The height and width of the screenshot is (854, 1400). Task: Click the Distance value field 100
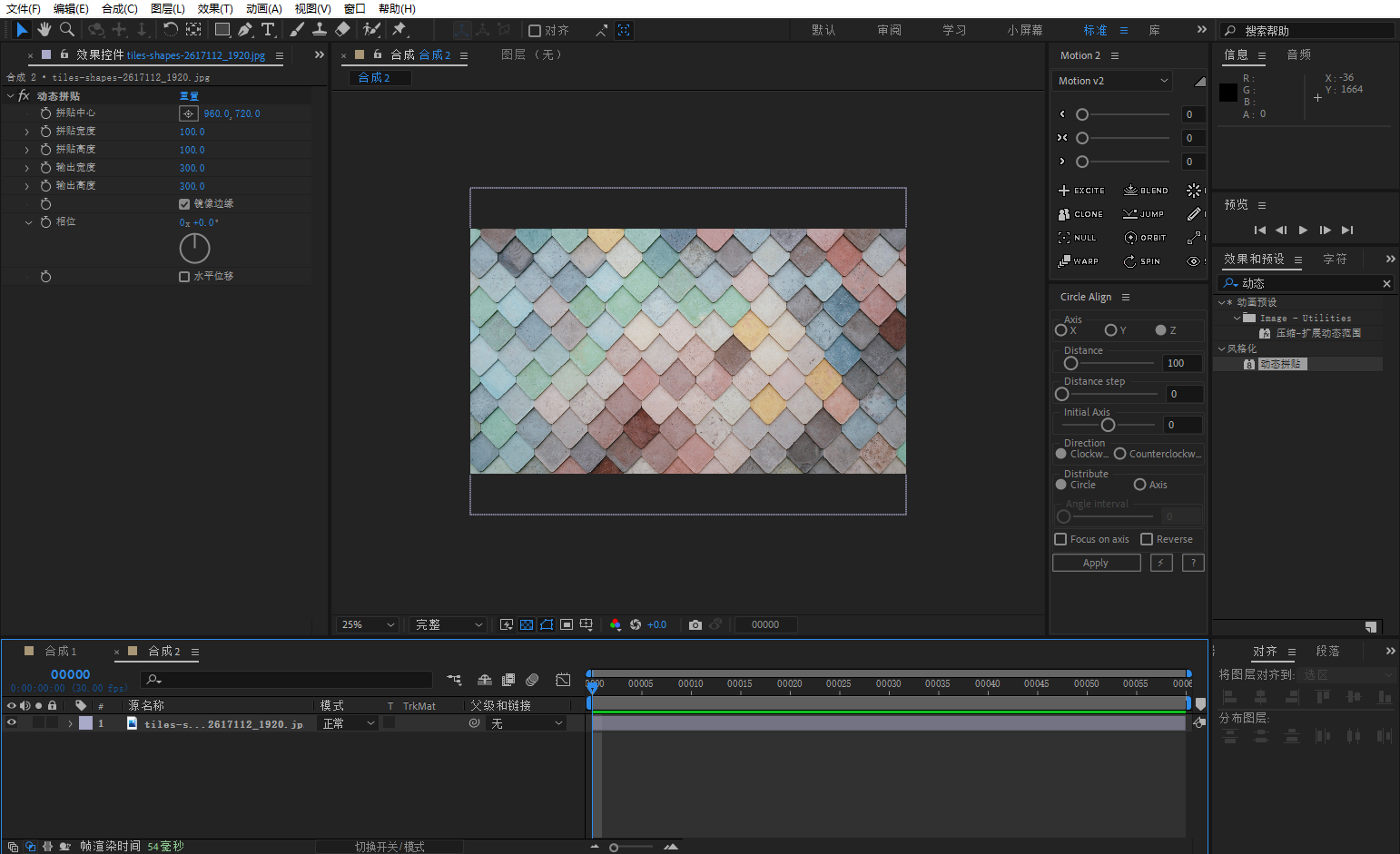coord(1183,363)
